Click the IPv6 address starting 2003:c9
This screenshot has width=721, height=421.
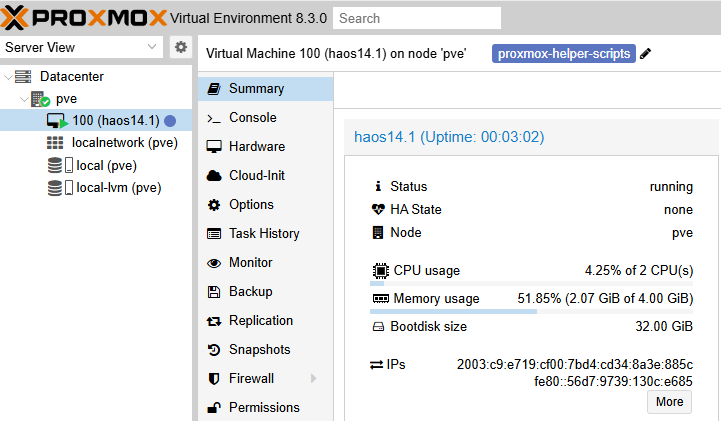pos(575,364)
